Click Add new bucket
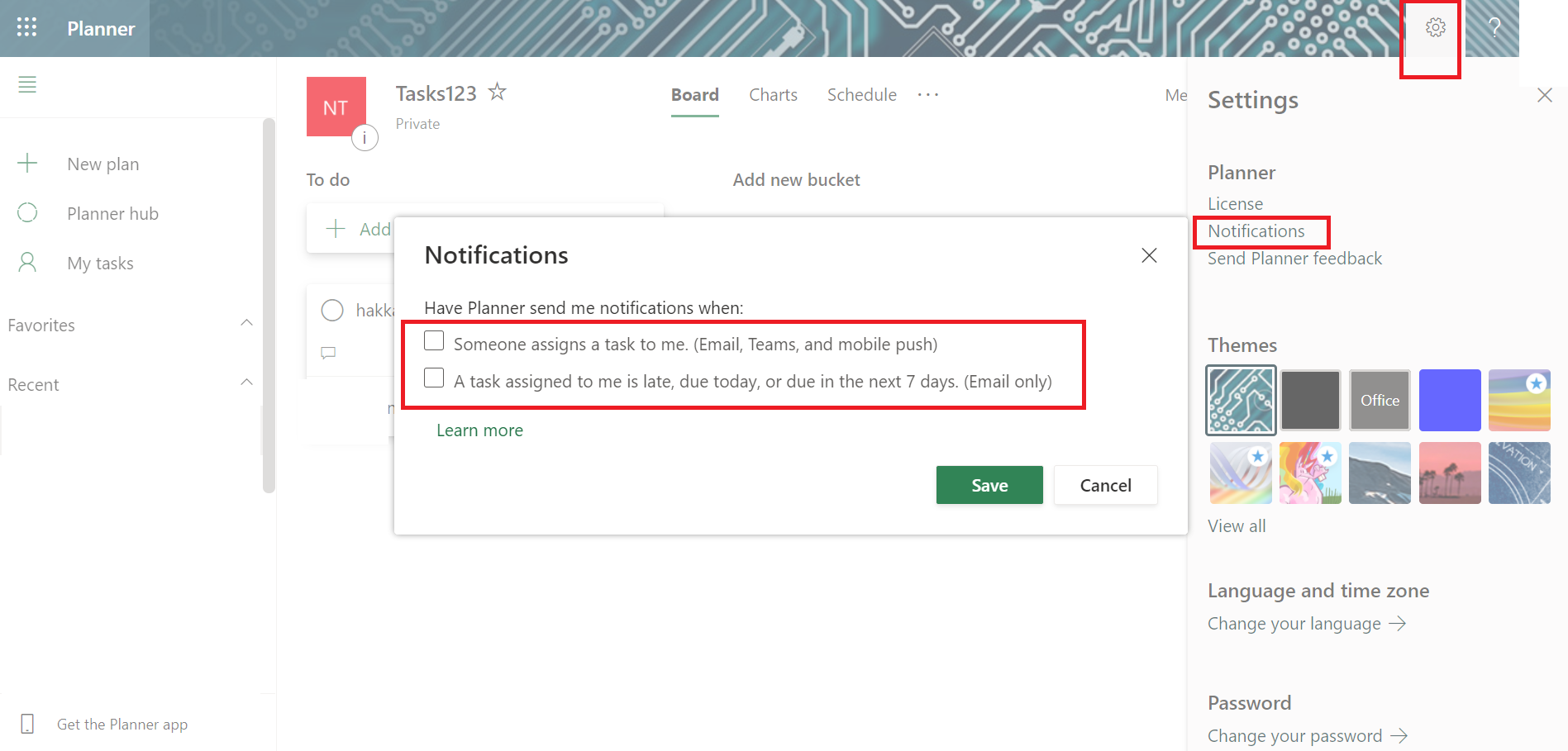 coord(796,179)
